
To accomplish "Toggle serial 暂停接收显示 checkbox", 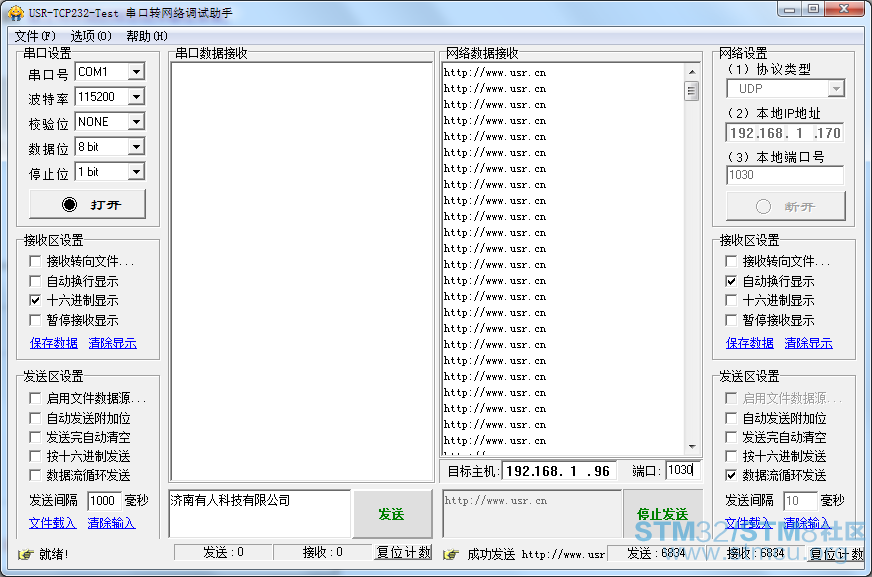I will coord(35,320).
